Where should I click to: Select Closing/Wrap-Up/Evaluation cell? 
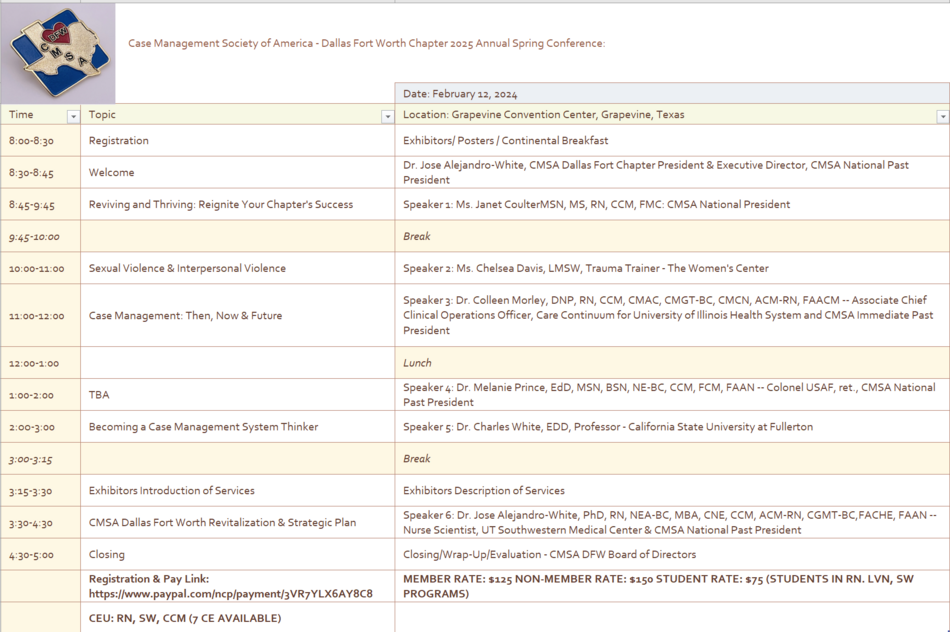672,554
